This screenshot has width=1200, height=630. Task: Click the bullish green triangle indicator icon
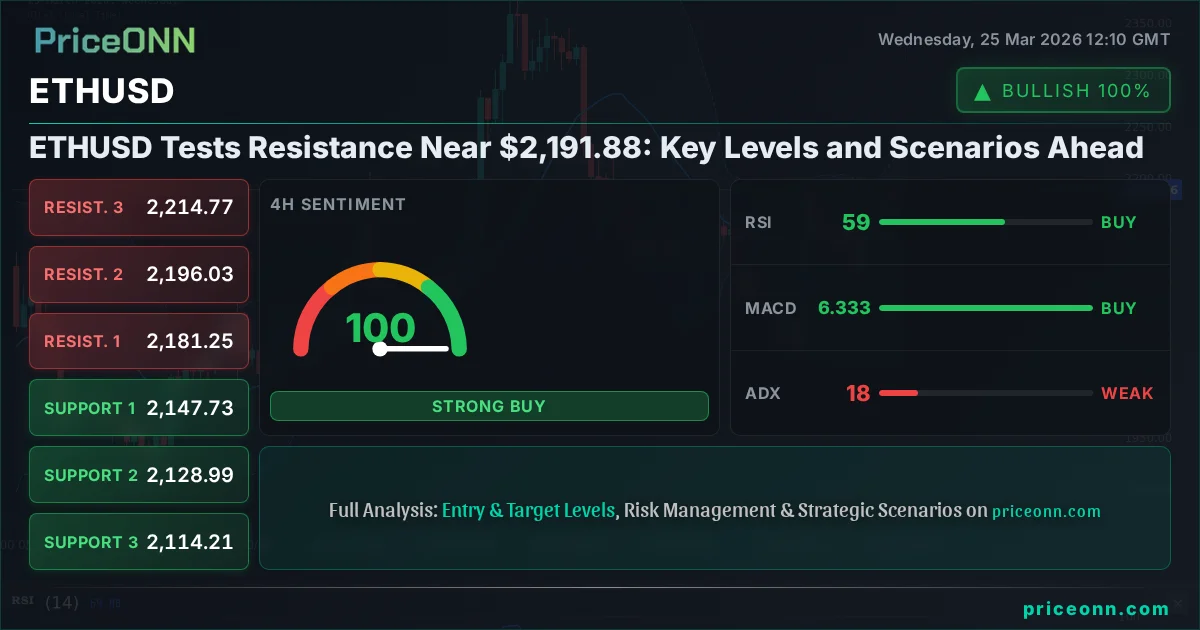tap(983, 90)
